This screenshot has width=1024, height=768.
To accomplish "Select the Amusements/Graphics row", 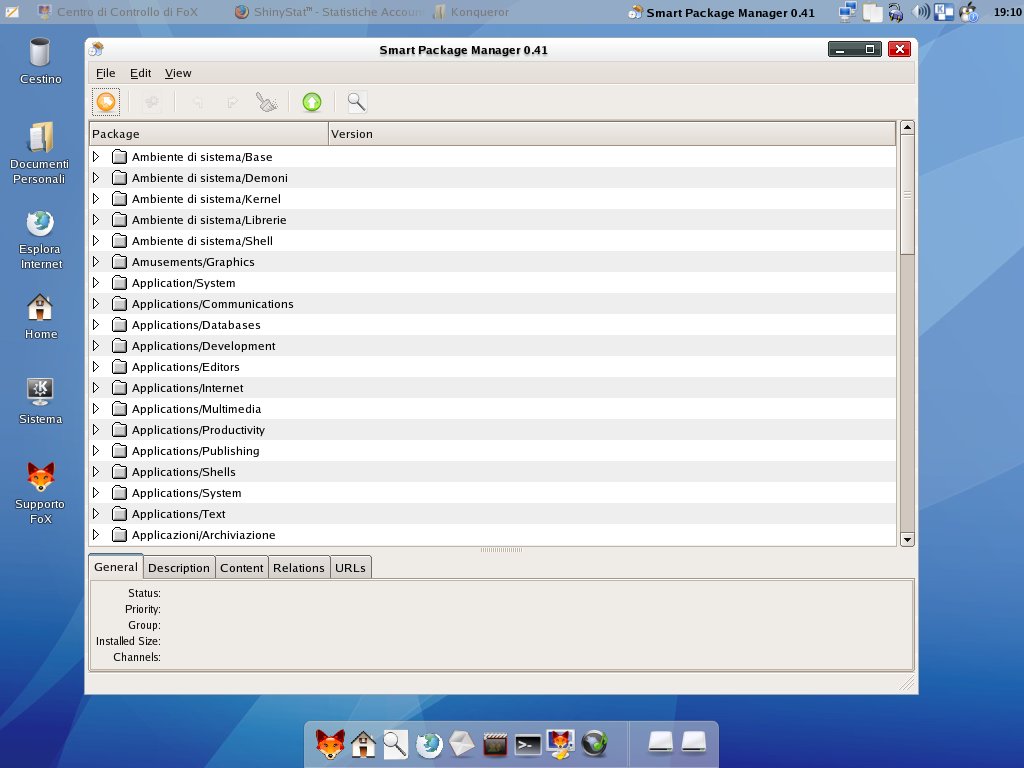I will (x=492, y=262).
